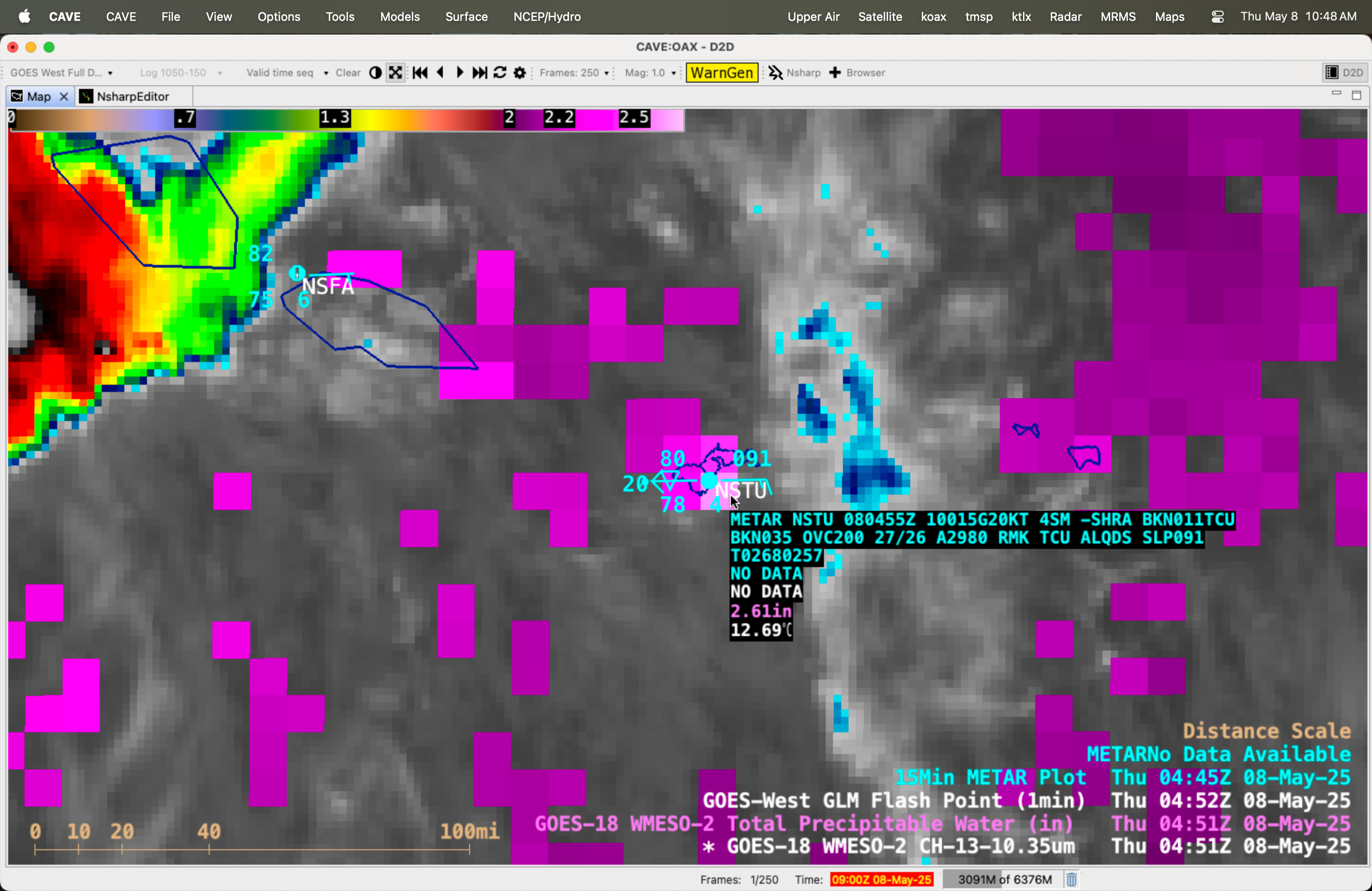Click the NSTU station plot
Image resolution: width=1372 pixels, height=891 pixels.
tap(709, 480)
